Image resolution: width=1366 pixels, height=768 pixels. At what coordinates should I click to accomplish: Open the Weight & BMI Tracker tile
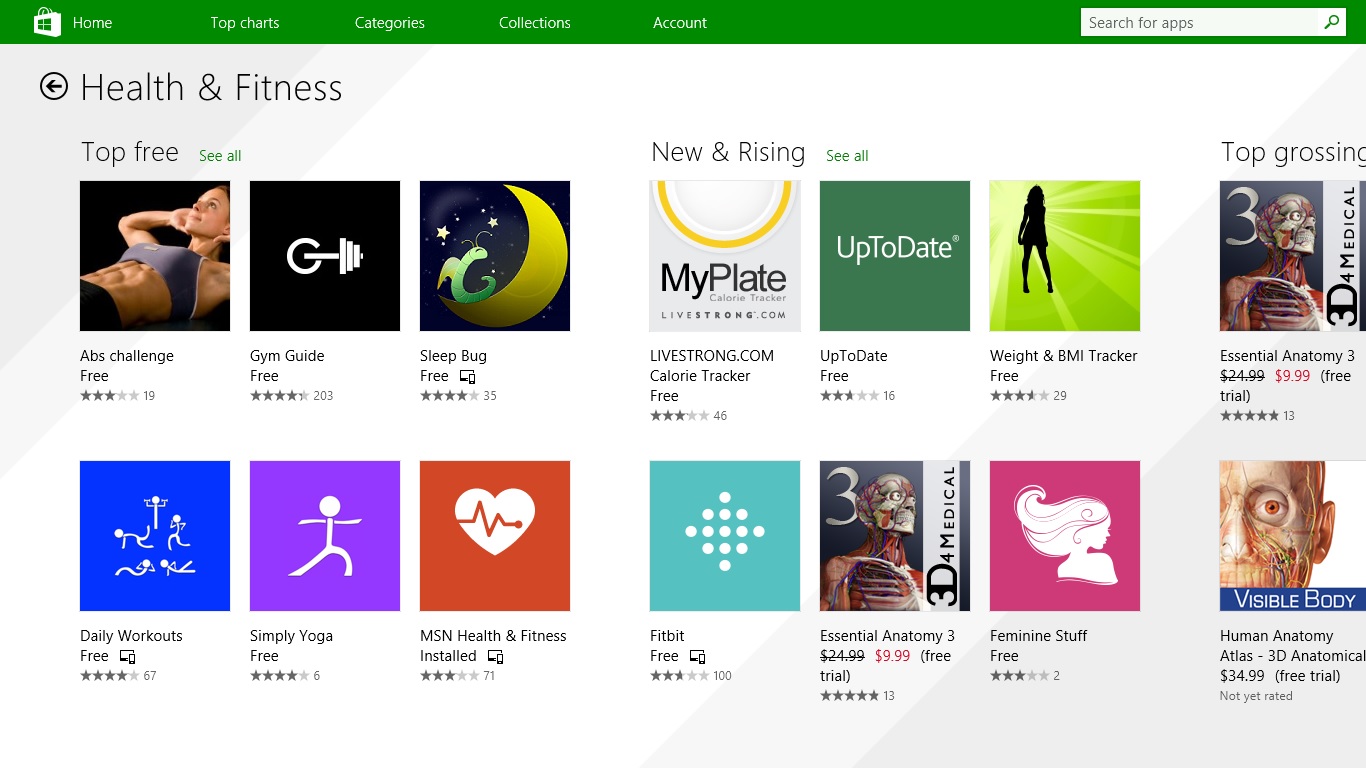tap(1065, 256)
